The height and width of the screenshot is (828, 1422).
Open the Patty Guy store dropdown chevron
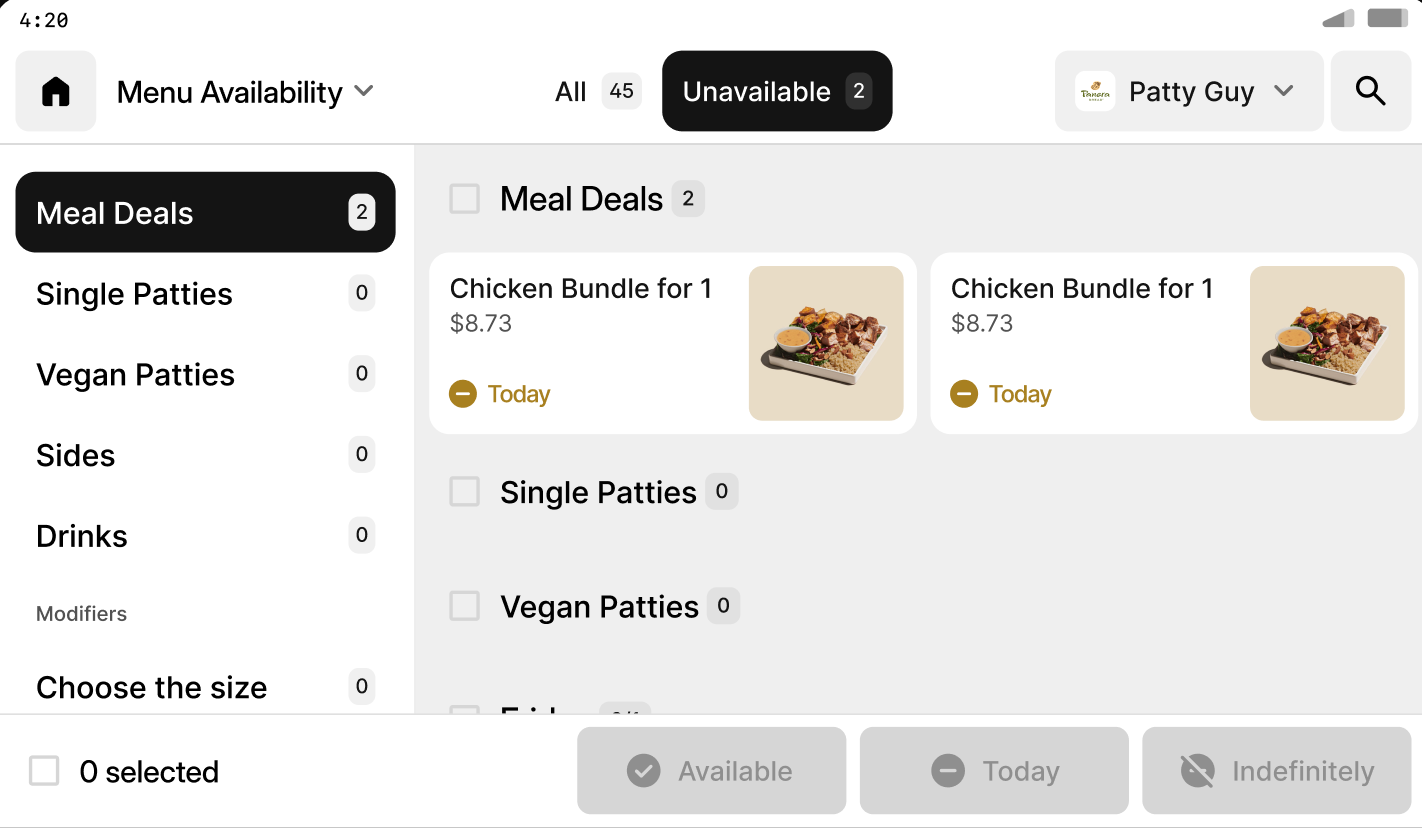coord(1284,91)
